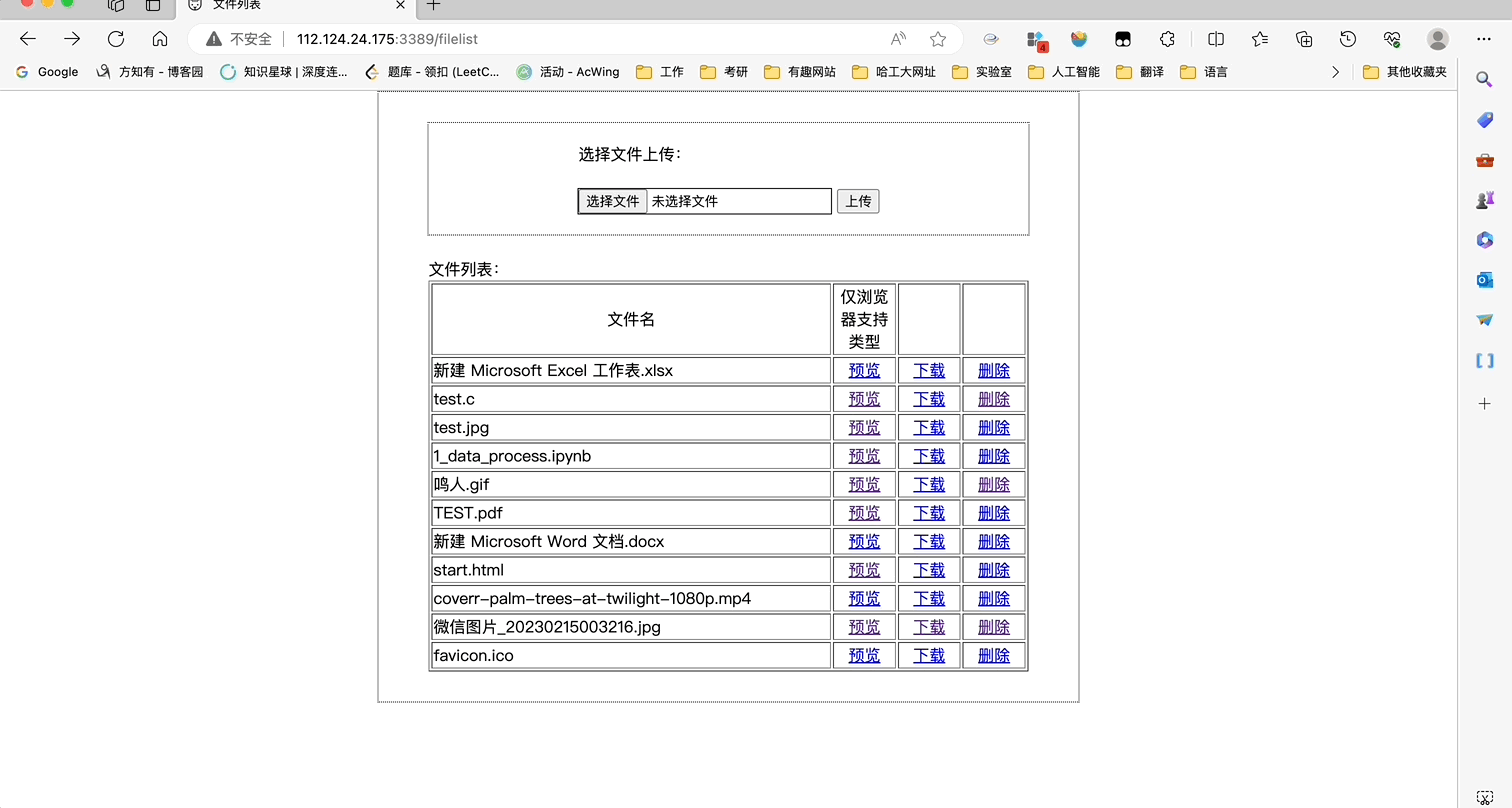Viewport: 1512px width, 808px height.
Task: Open Google bookmark
Action: coord(47,72)
